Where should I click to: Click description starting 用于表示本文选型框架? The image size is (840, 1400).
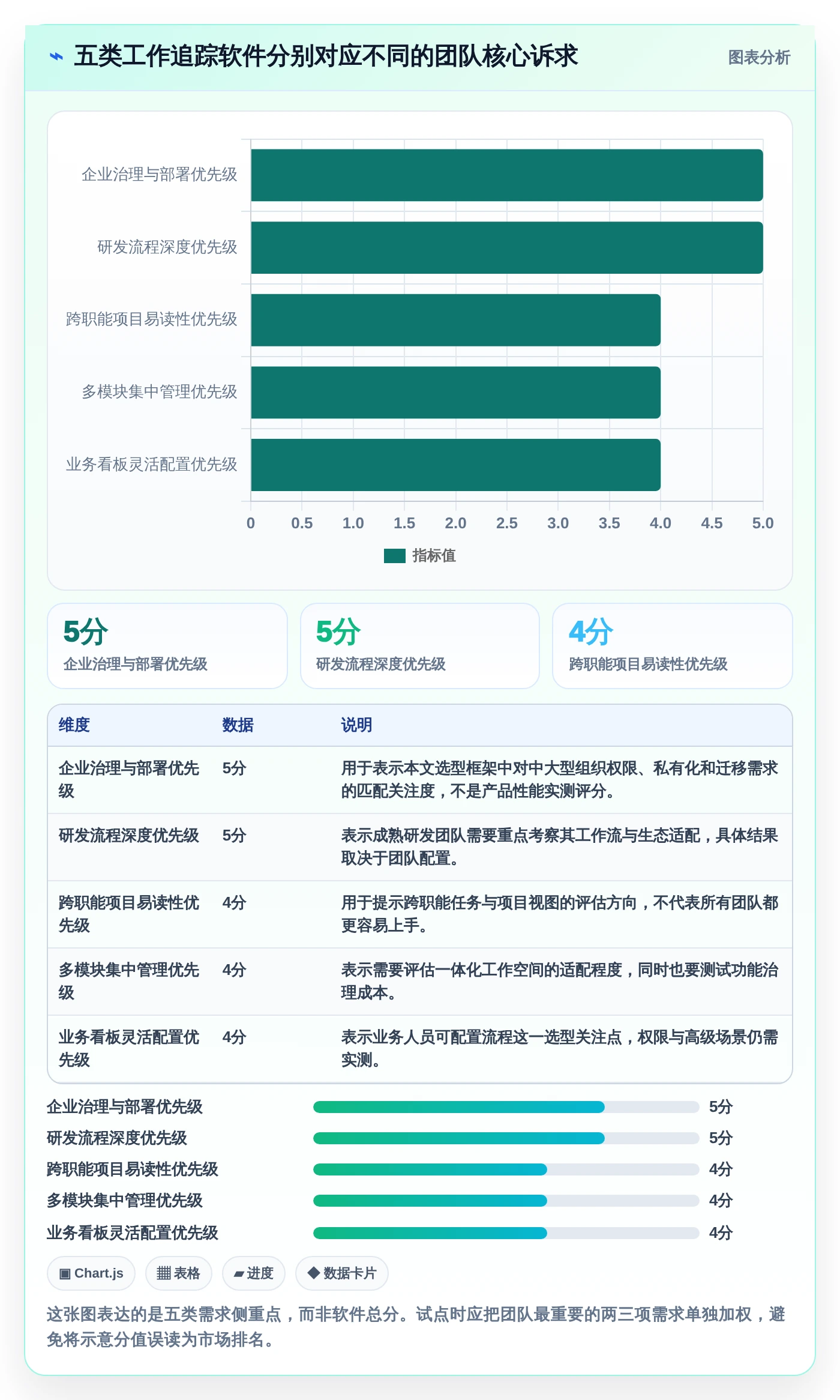coord(560,780)
